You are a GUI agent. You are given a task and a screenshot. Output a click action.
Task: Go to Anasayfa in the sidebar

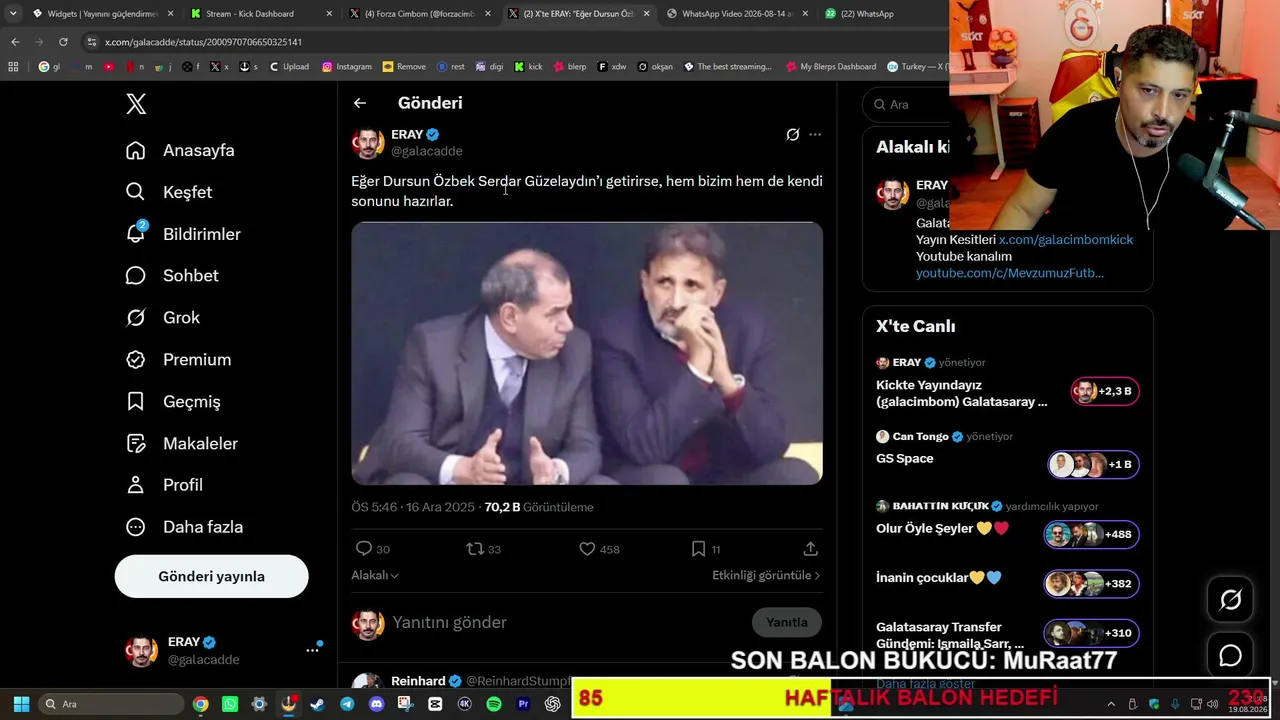point(180,150)
